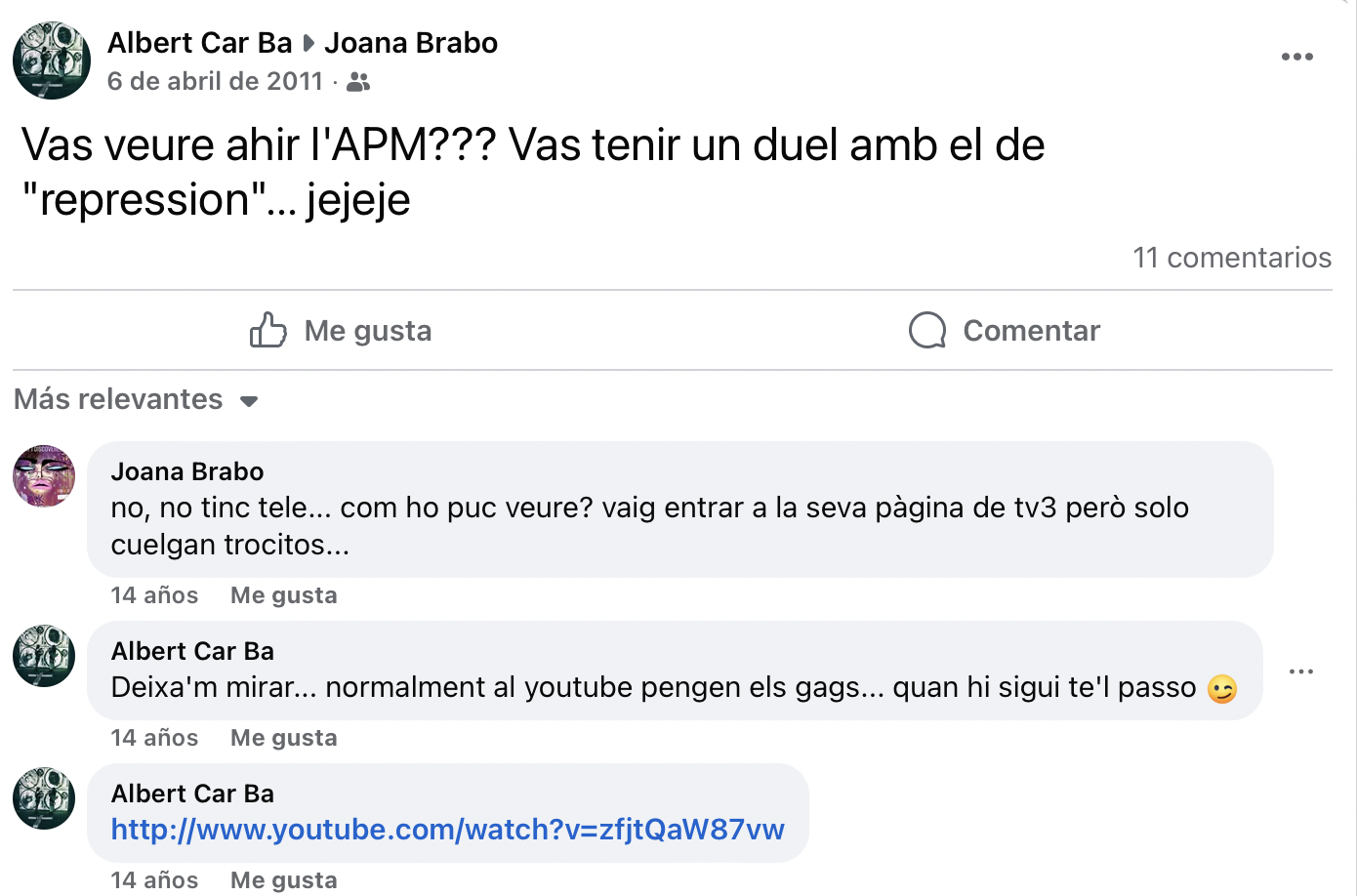Click Albert Car Ba's name above the YouTube link
Image resolution: width=1357 pixels, height=896 pixels.
[x=192, y=794]
